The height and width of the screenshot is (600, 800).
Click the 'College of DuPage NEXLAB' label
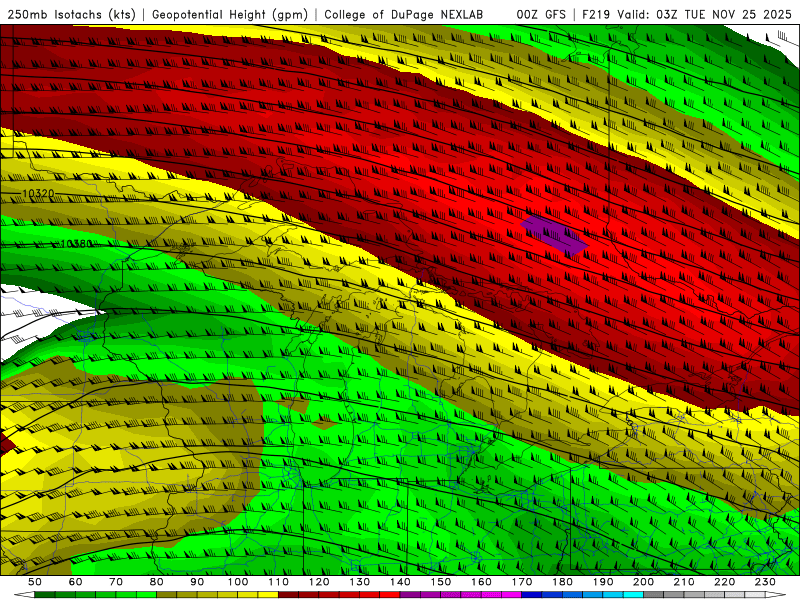[403, 14]
